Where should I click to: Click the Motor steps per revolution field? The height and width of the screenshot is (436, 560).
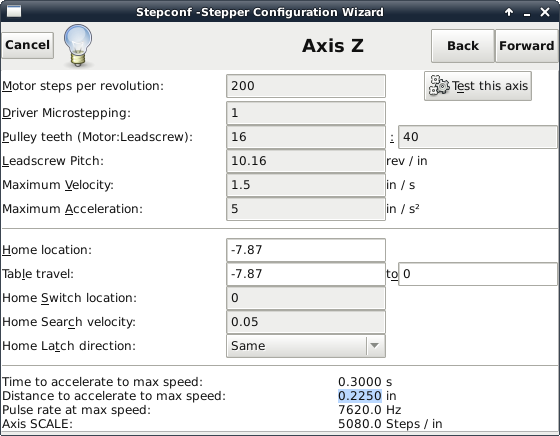pyautogui.click(x=306, y=86)
